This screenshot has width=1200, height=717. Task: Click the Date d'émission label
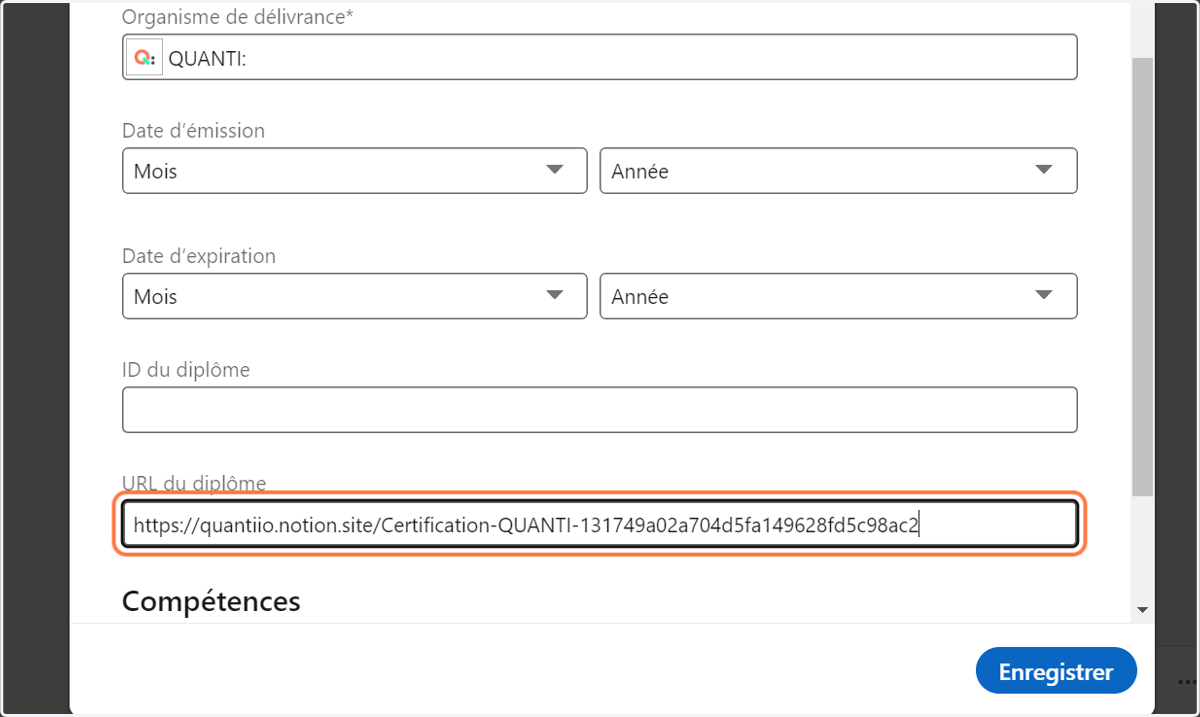(x=193, y=131)
